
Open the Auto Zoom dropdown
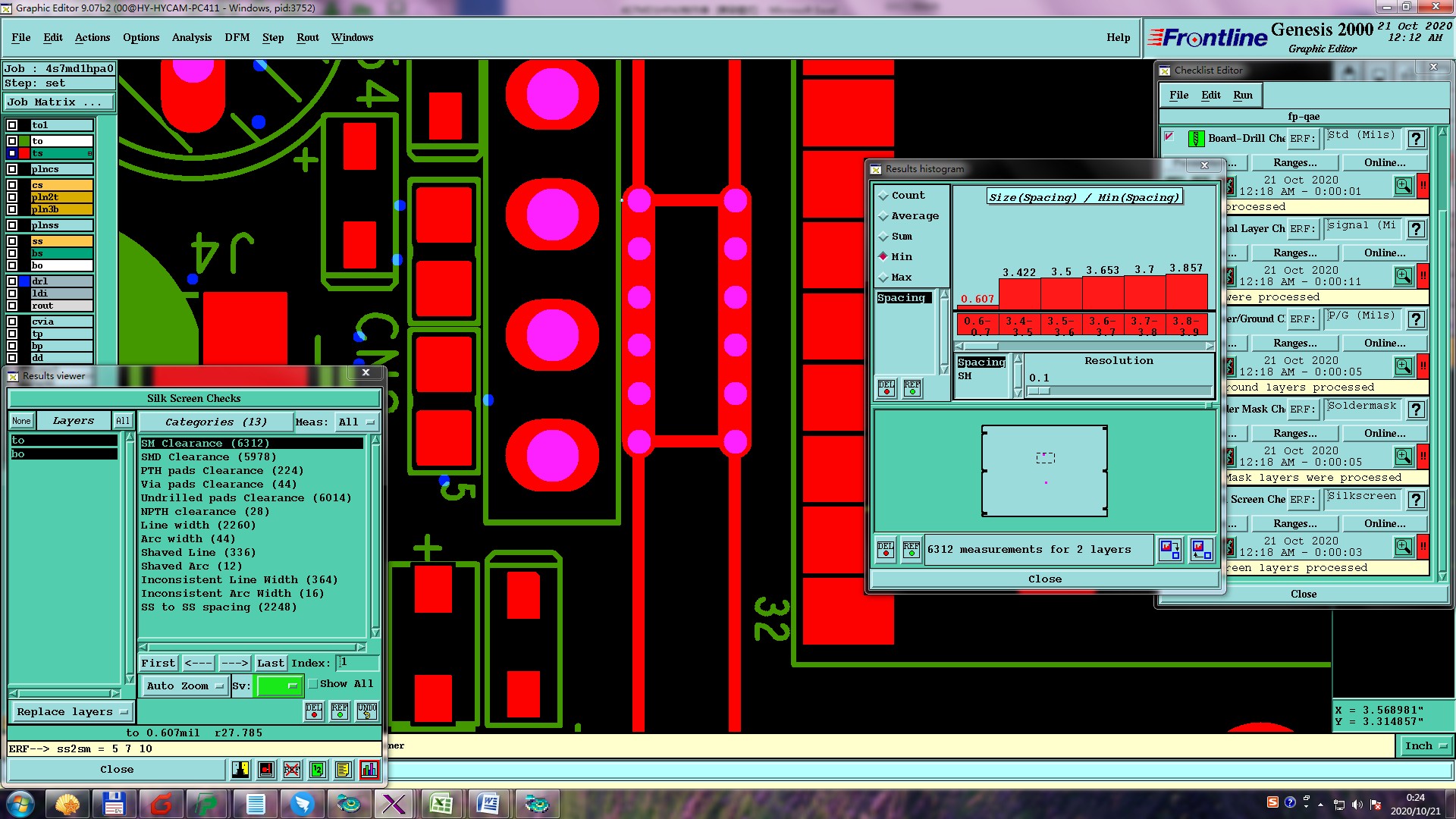tap(185, 686)
